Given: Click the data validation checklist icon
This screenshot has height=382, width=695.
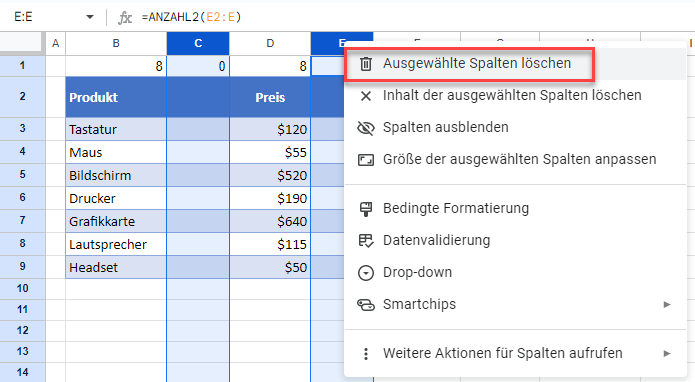Looking at the screenshot, I should pos(366,241).
